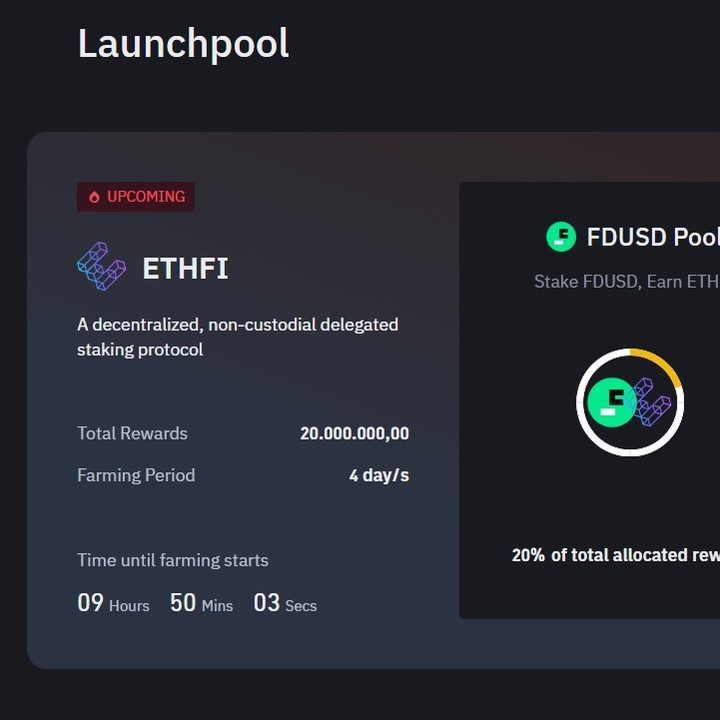Click the decentralized staking protocol description

[238, 337]
